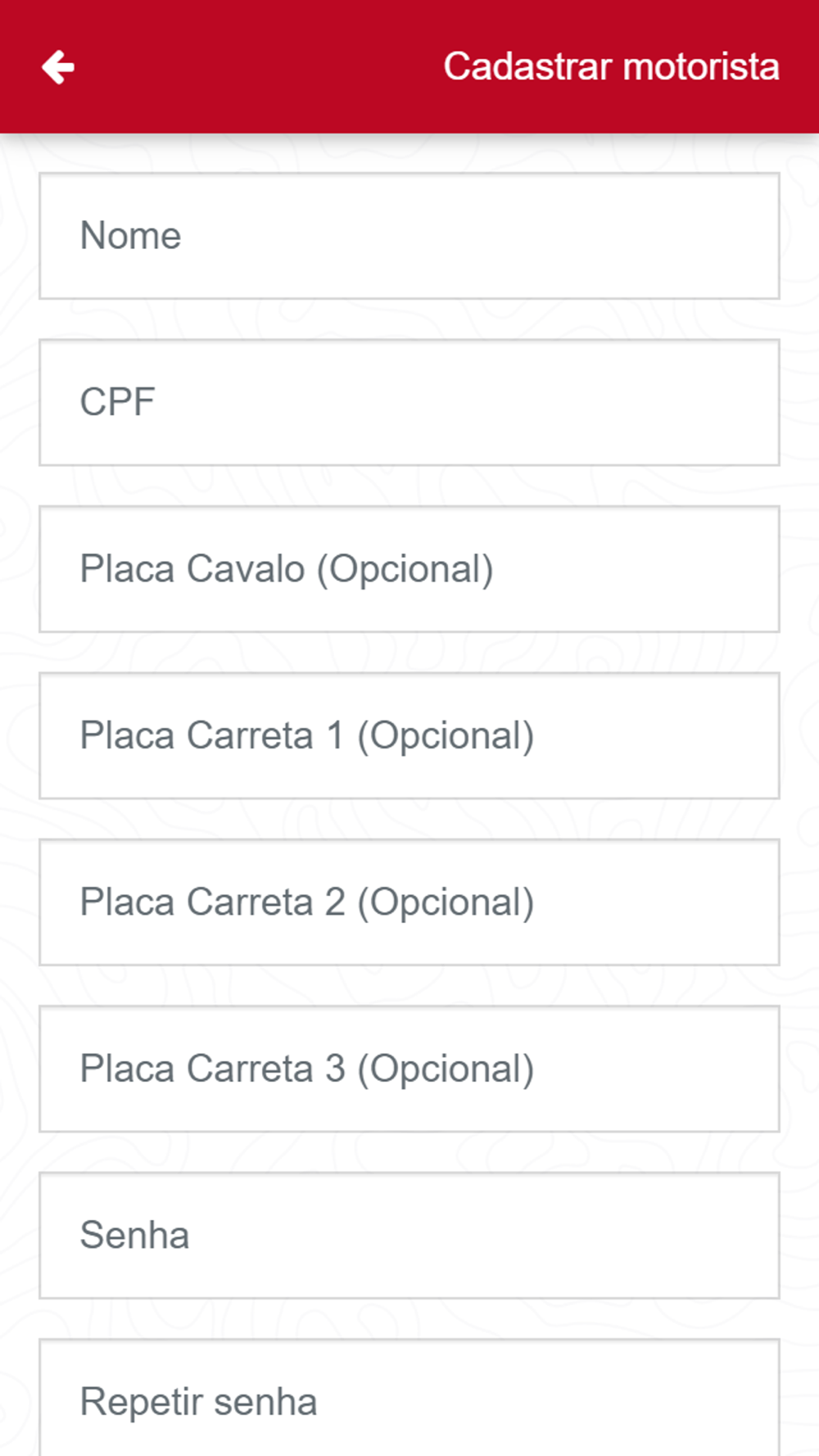Image resolution: width=819 pixels, height=1456 pixels.
Task: Click into Placa Carreta 3 (Opcional) field
Action: point(409,1069)
